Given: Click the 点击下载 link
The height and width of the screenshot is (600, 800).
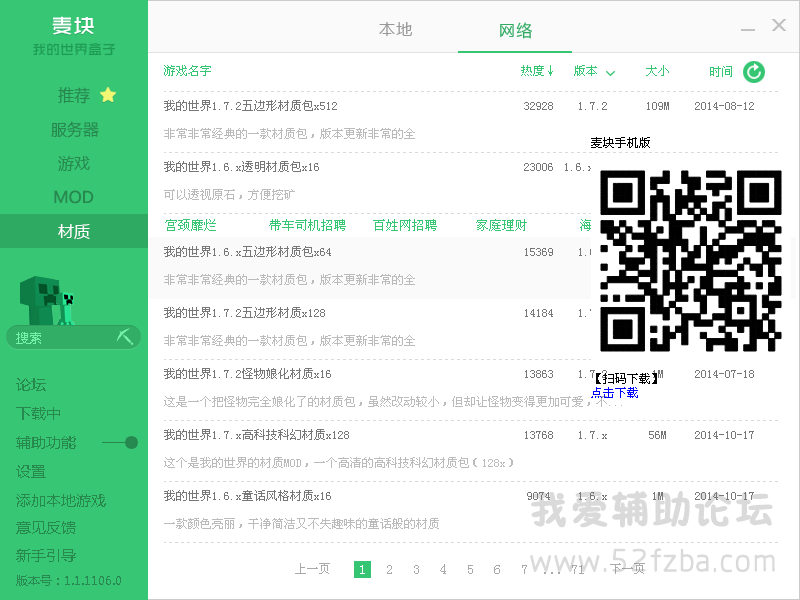Looking at the screenshot, I should pyautogui.click(x=615, y=392).
